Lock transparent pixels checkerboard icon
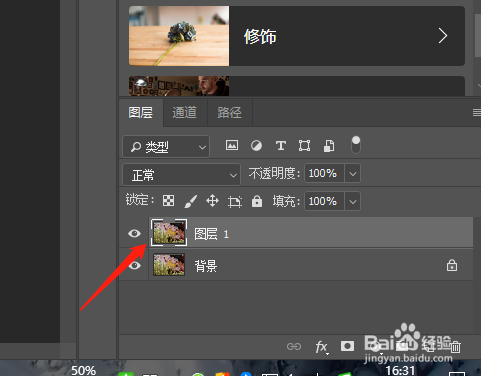 pyautogui.click(x=168, y=201)
